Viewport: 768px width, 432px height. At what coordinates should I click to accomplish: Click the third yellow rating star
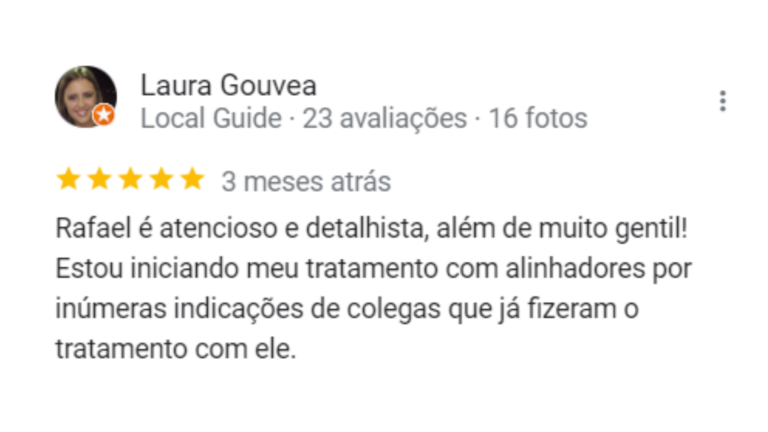[x=131, y=179]
